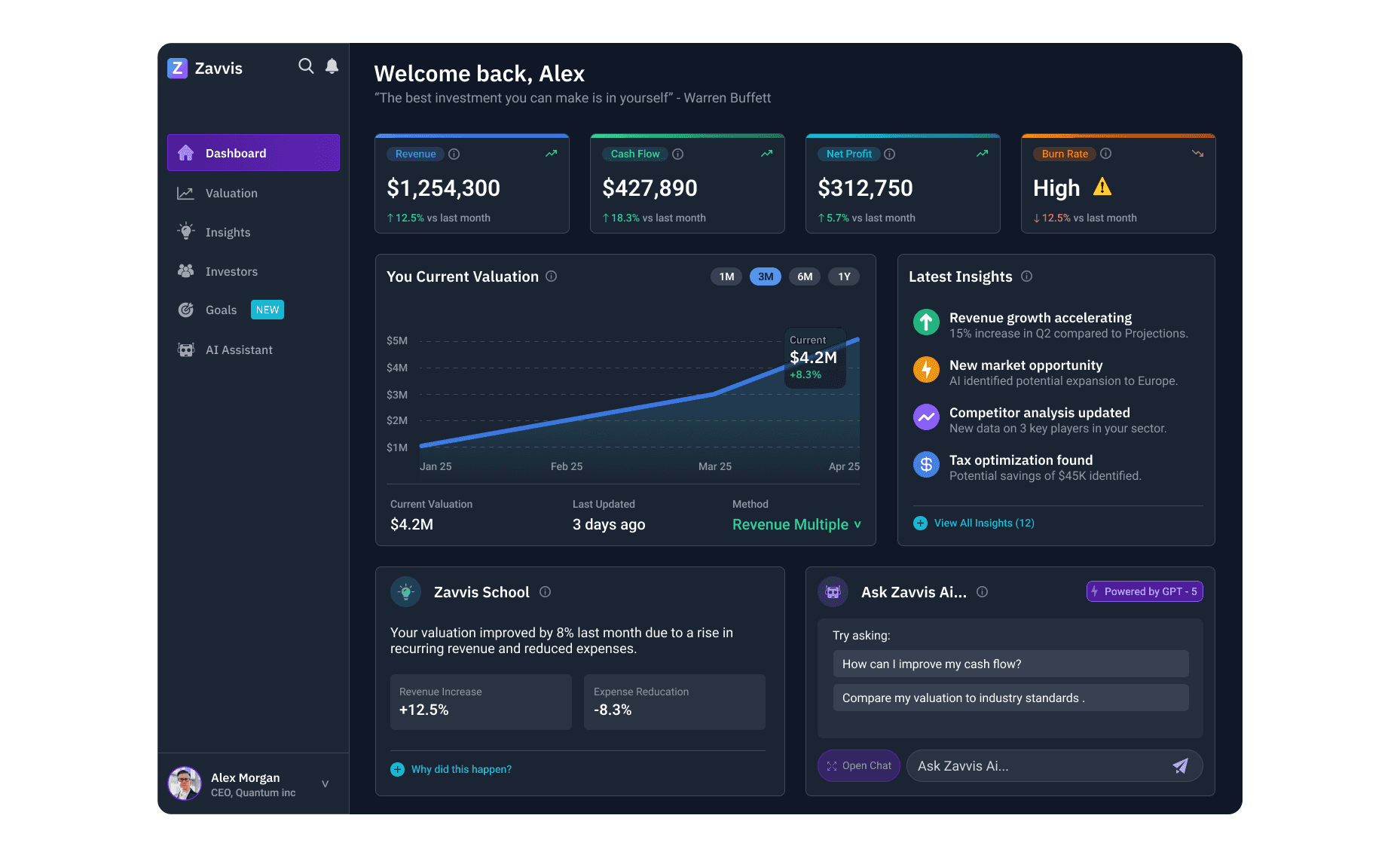Click the Cash Flow trend-up arrow icon
Viewport: 1400px width, 858px height.
767,154
